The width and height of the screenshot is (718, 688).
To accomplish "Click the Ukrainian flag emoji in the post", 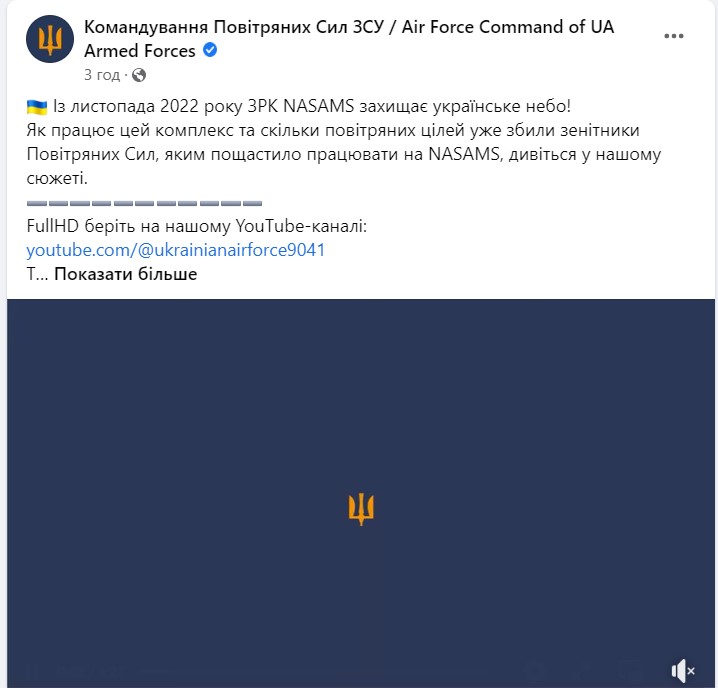I will (x=37, y=107).
